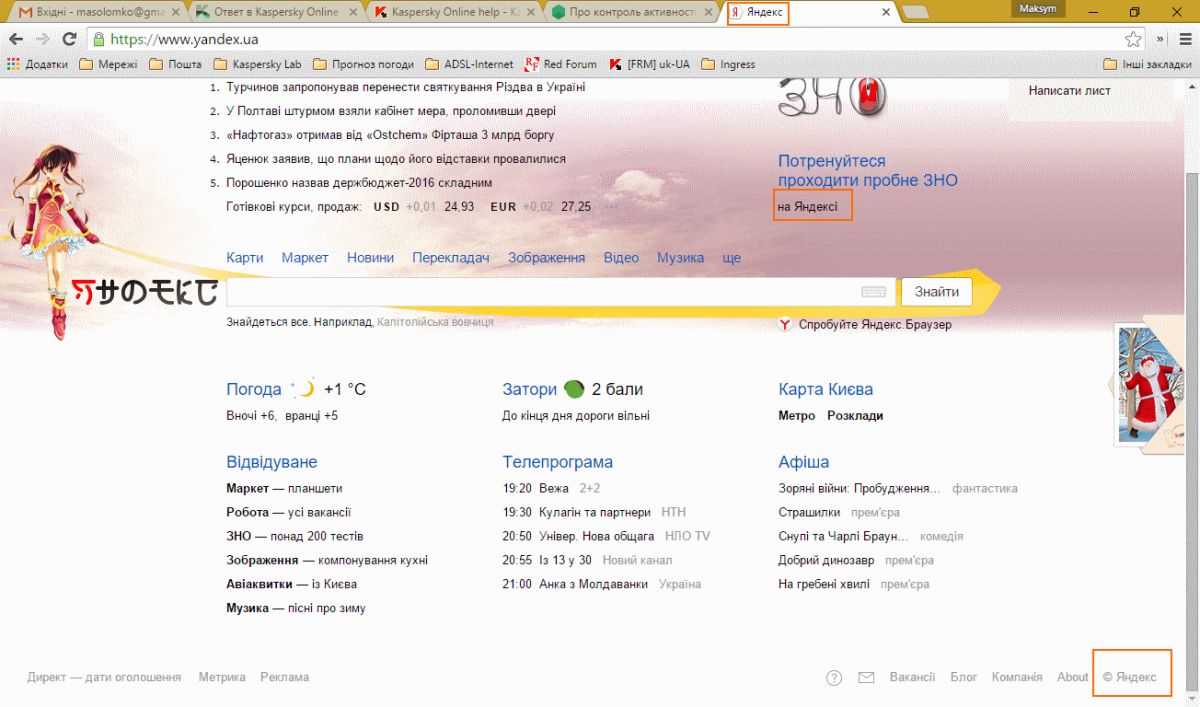Open the Інші закладки folder

1148,64
